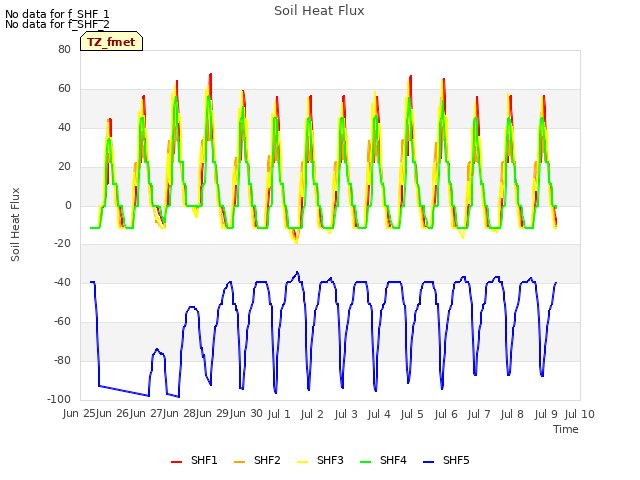Click the Time axis label
The image size is (640, 480).
[566, 429]
